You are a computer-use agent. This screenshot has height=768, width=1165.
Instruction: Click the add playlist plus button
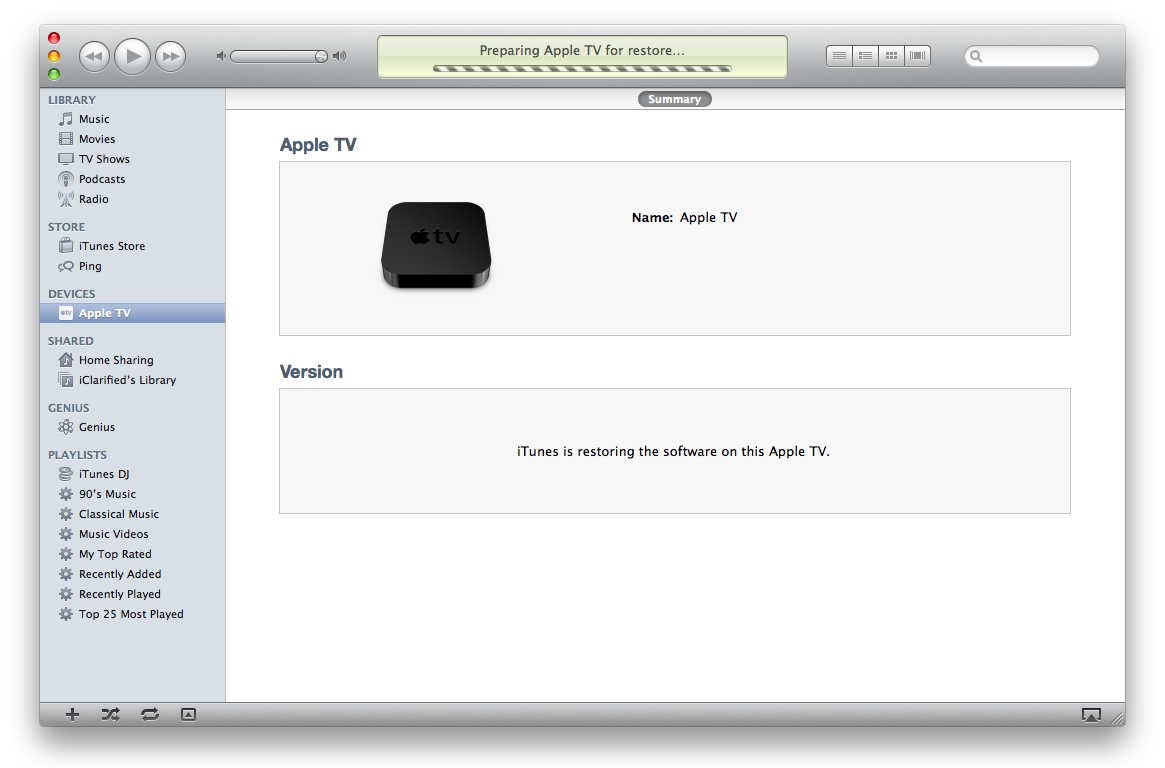click(72, 715)
